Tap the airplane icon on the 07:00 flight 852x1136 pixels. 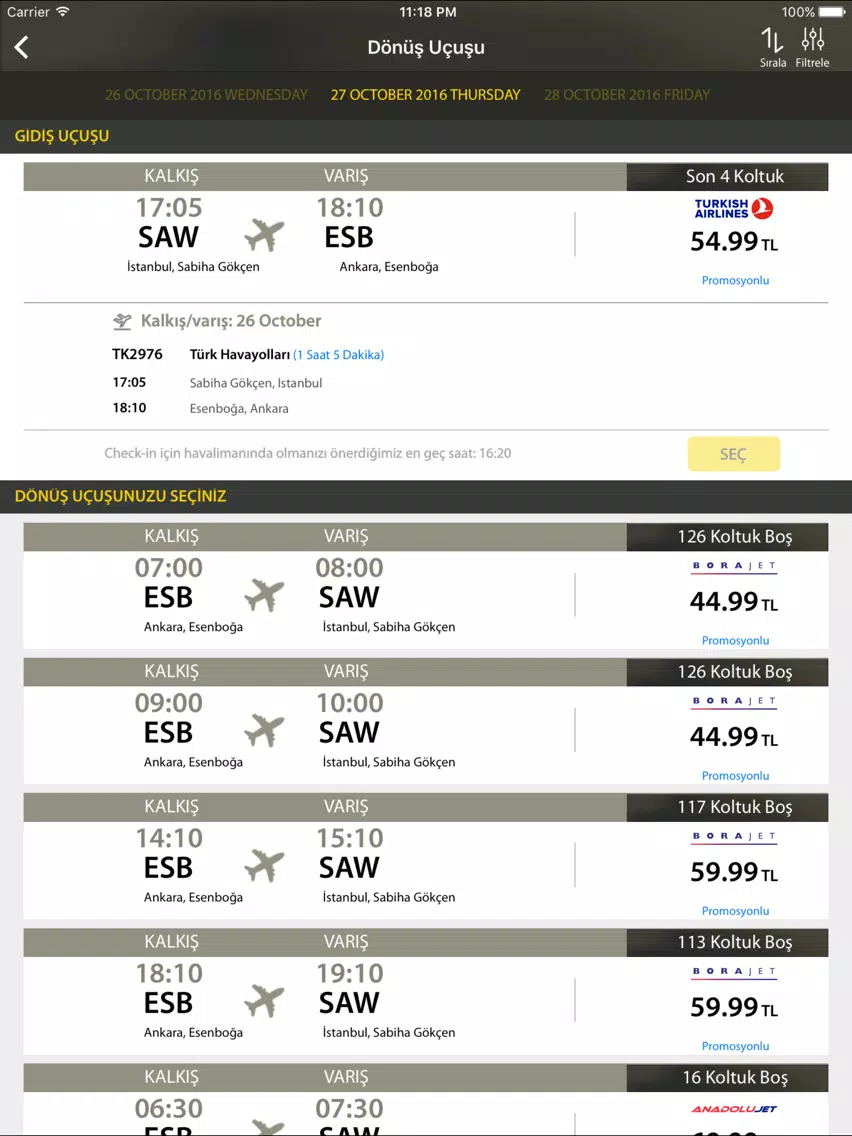264,596
